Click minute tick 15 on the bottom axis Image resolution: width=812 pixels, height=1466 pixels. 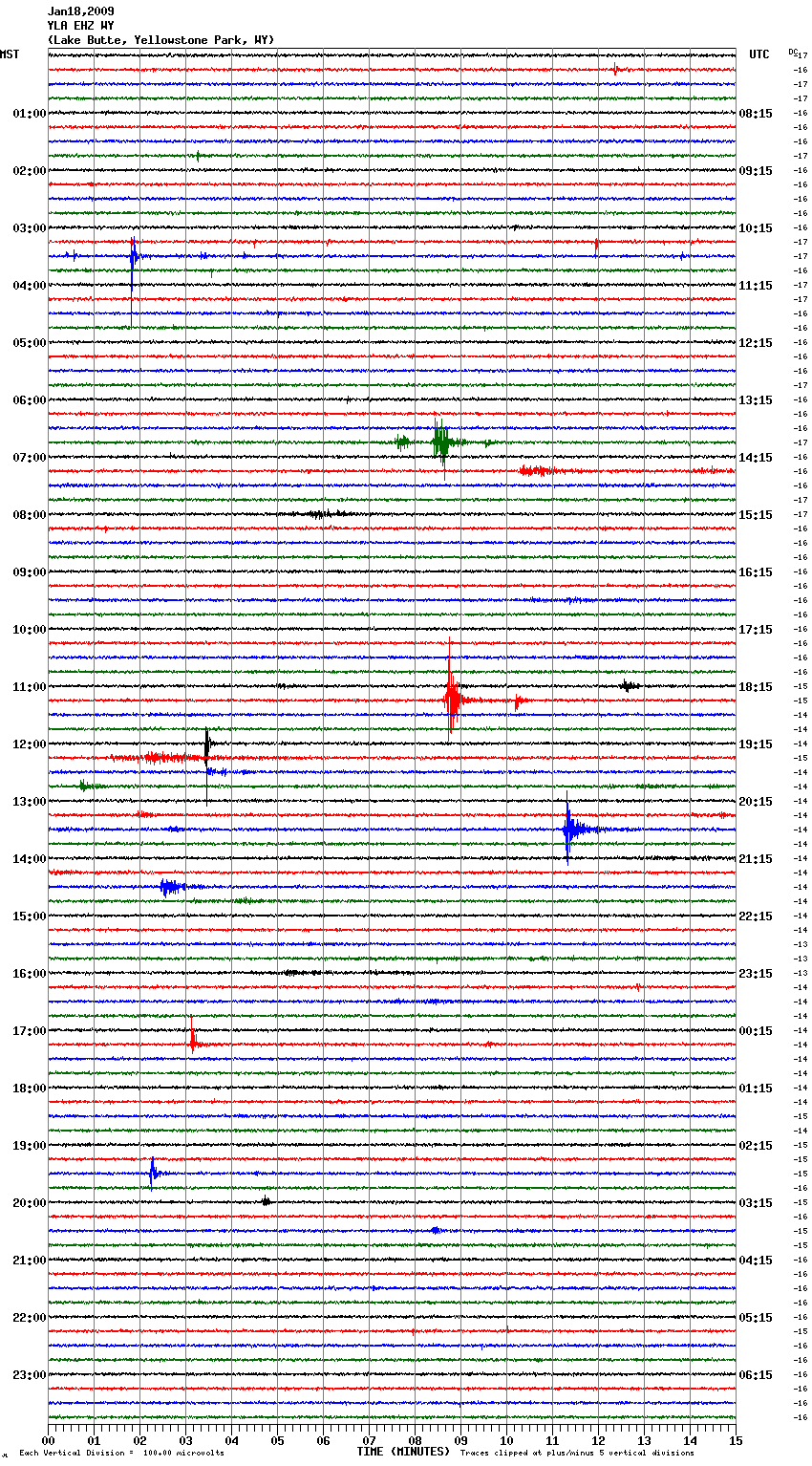point(736,1440)
